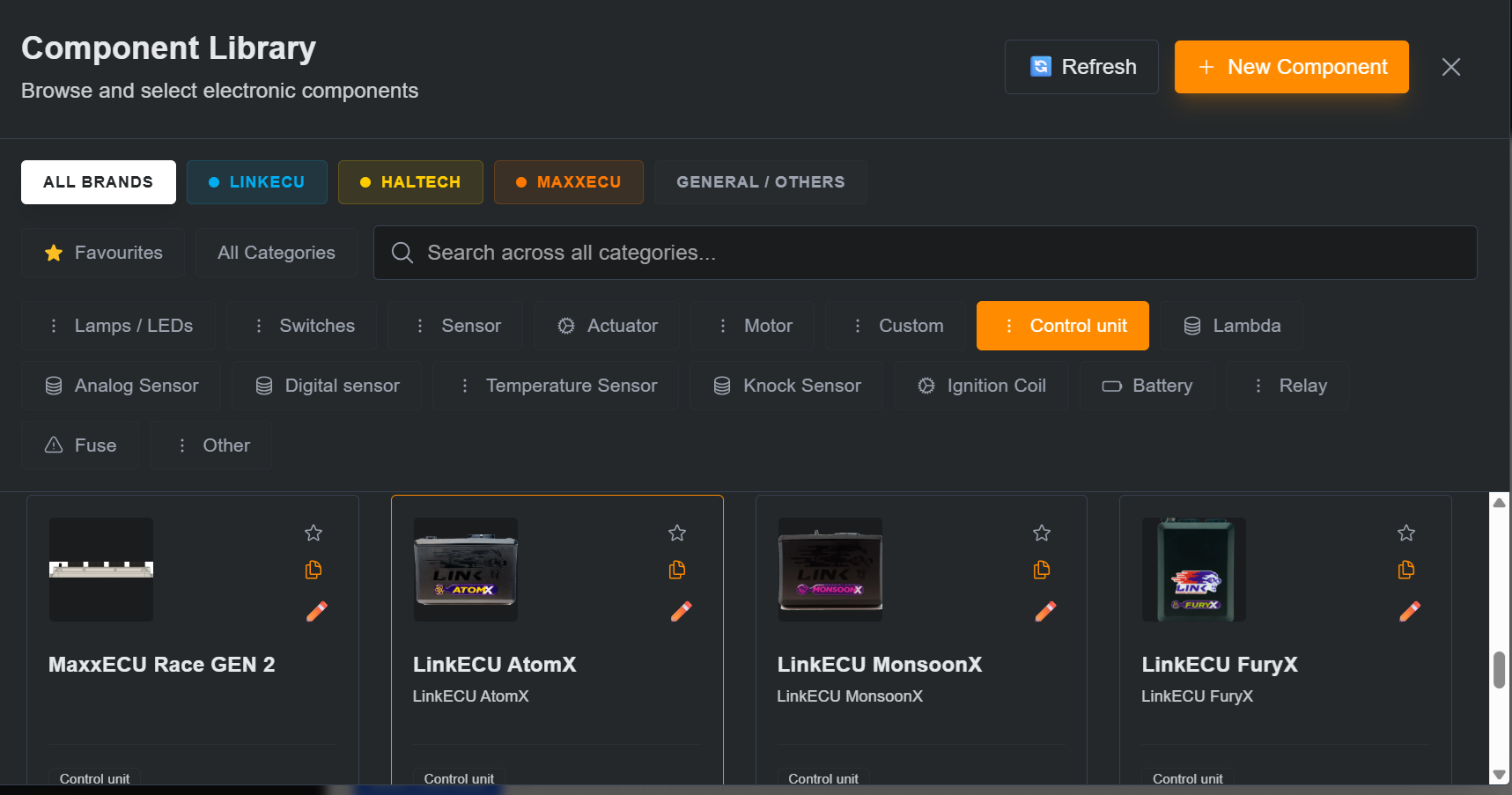Screen dimensions: 1512x795
Task: Select the Custom category
Action: [x=896, y=326]
